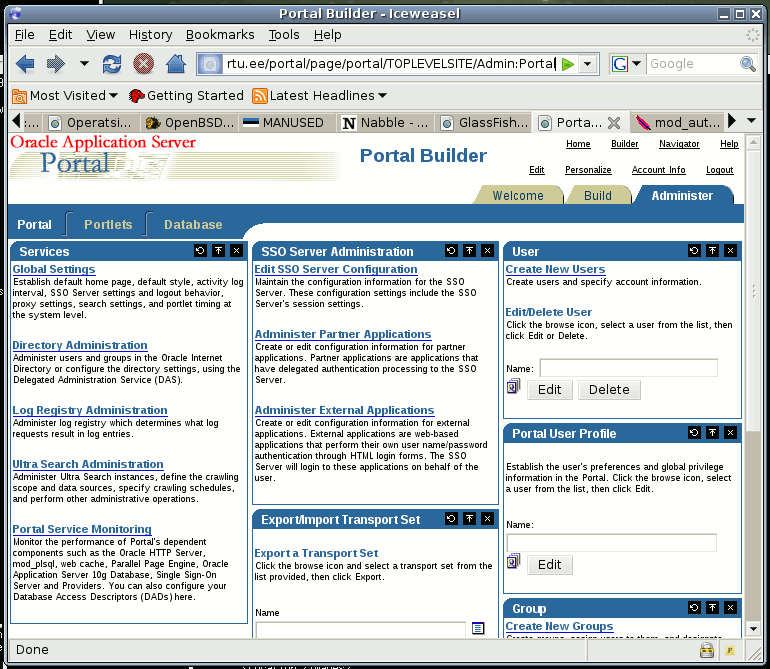770x669 pixels.
Task: Collapse the Export/Import Transport Set portlet
Action: [469, 518]
